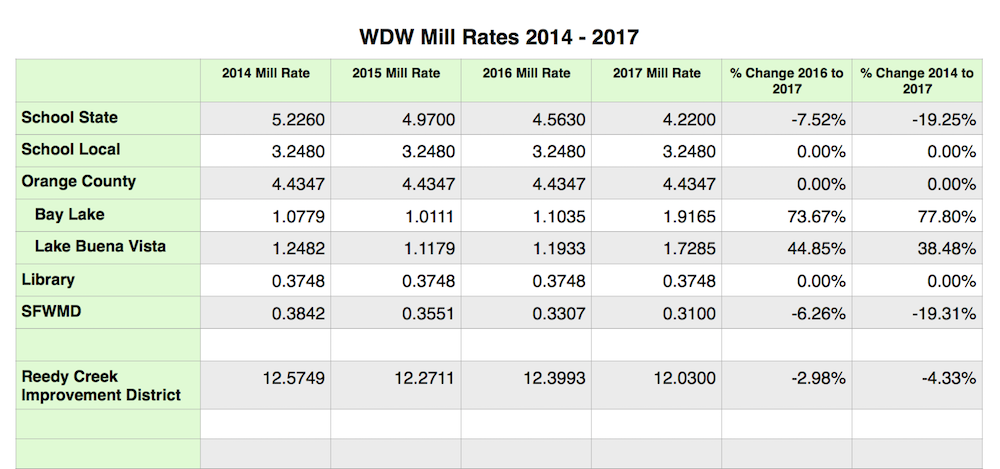Select the Bay Lake row label
1000x469 pixels.
pyautogui.click(x=70, y=214)
